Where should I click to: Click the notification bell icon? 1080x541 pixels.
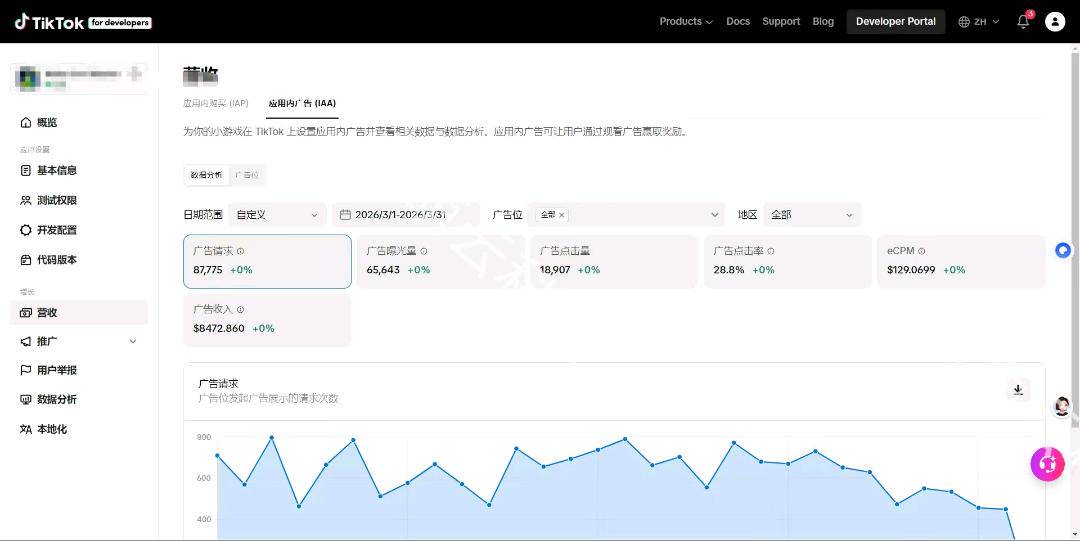(x=1023, y=22)
